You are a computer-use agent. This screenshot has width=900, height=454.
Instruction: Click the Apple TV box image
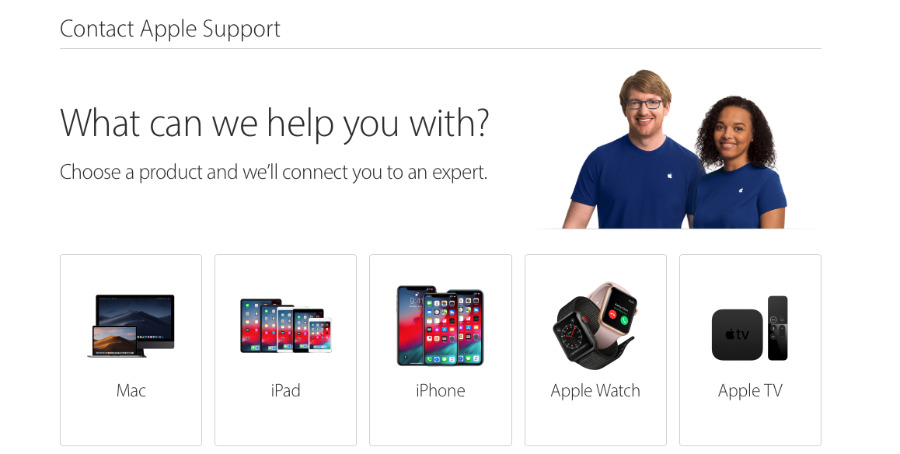737,335
